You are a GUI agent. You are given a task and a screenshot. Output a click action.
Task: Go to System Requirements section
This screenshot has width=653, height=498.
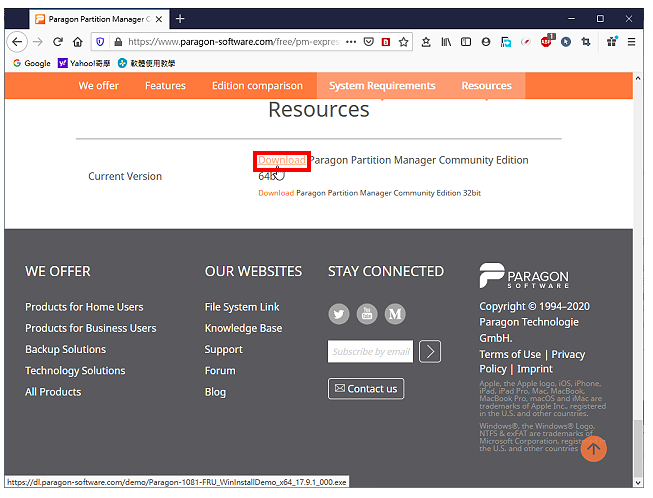pyautogui.click(x=382, y=86)
